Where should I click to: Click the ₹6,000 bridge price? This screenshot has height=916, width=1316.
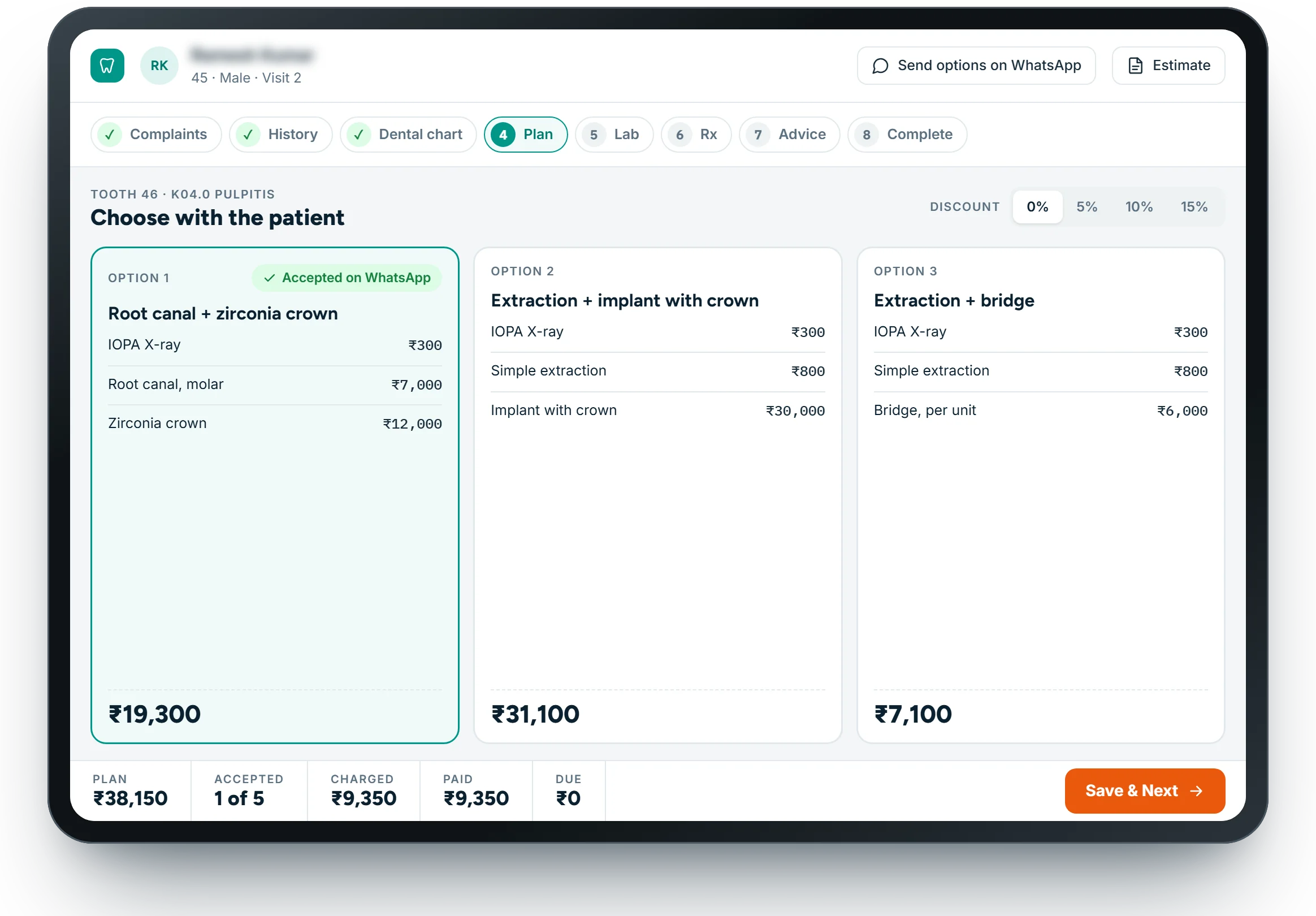[1182, 411]
